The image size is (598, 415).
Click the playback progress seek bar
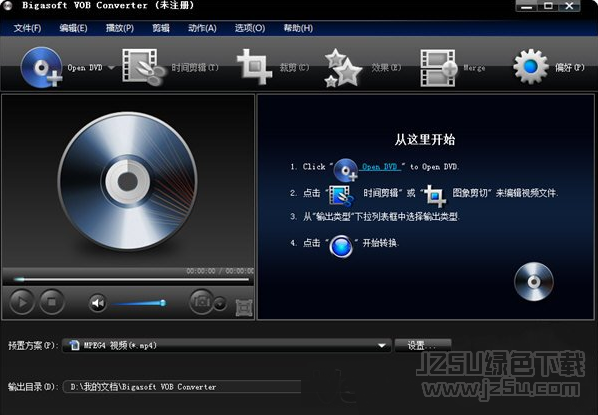click(x=131, y=280)
